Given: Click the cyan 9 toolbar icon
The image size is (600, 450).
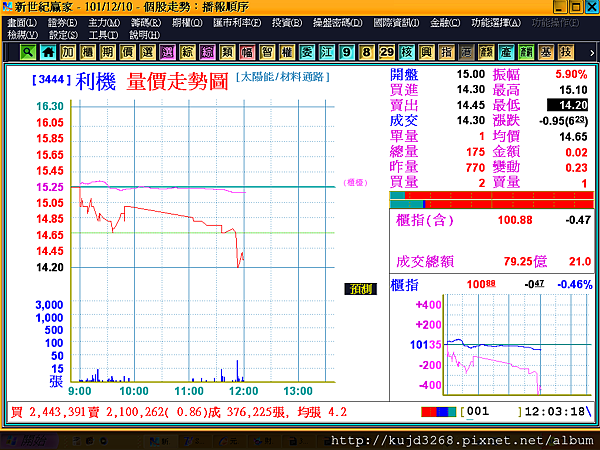Looking at the screenshot, I should point(346,52).
